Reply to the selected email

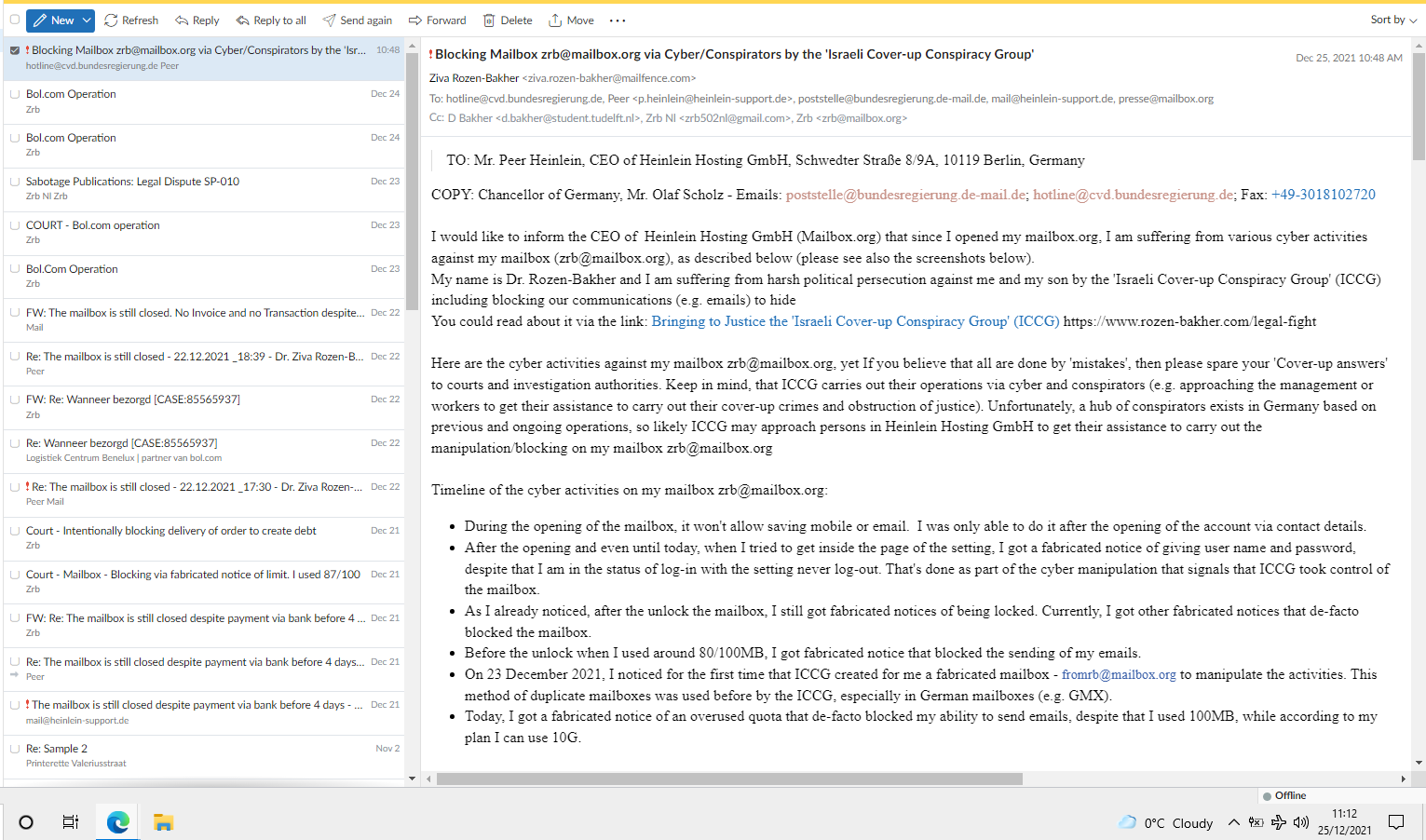coord(197,20)
